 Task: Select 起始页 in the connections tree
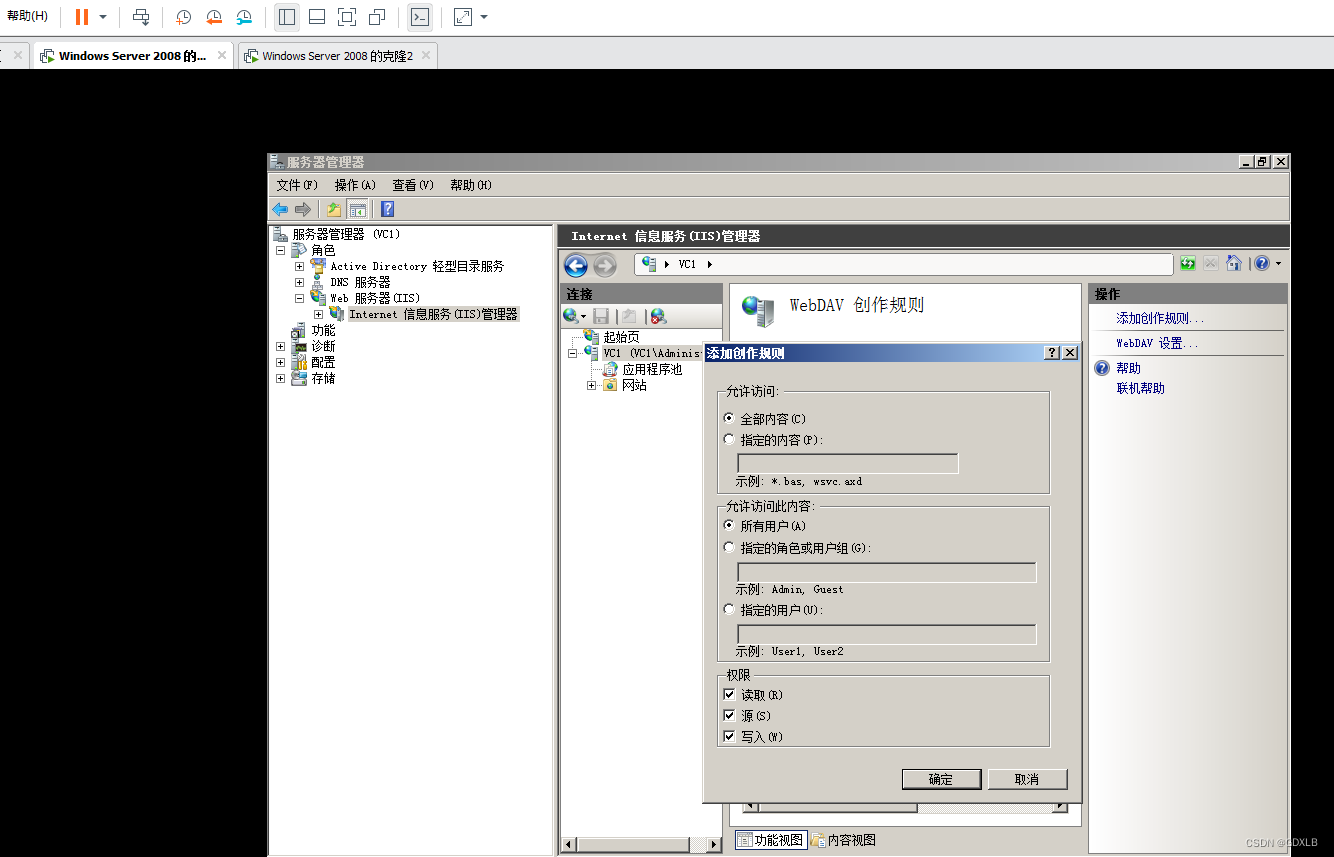pos(621,337)
